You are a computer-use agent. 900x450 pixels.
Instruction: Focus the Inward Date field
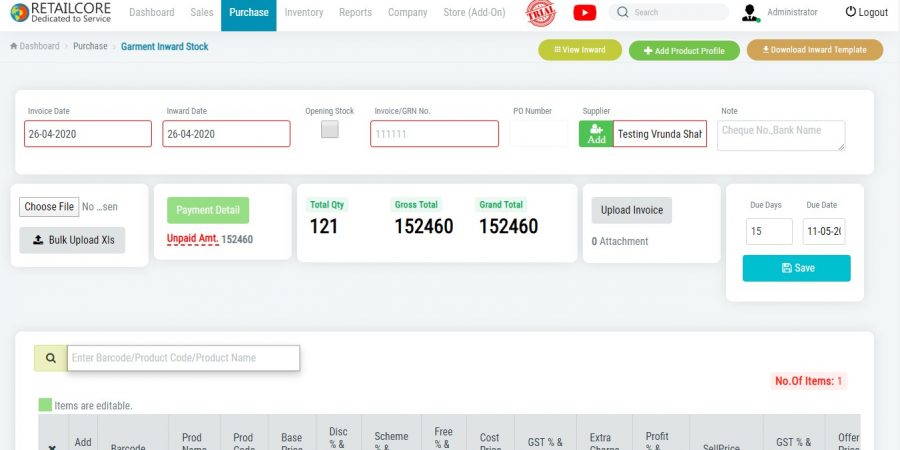(x=226, y=134)
